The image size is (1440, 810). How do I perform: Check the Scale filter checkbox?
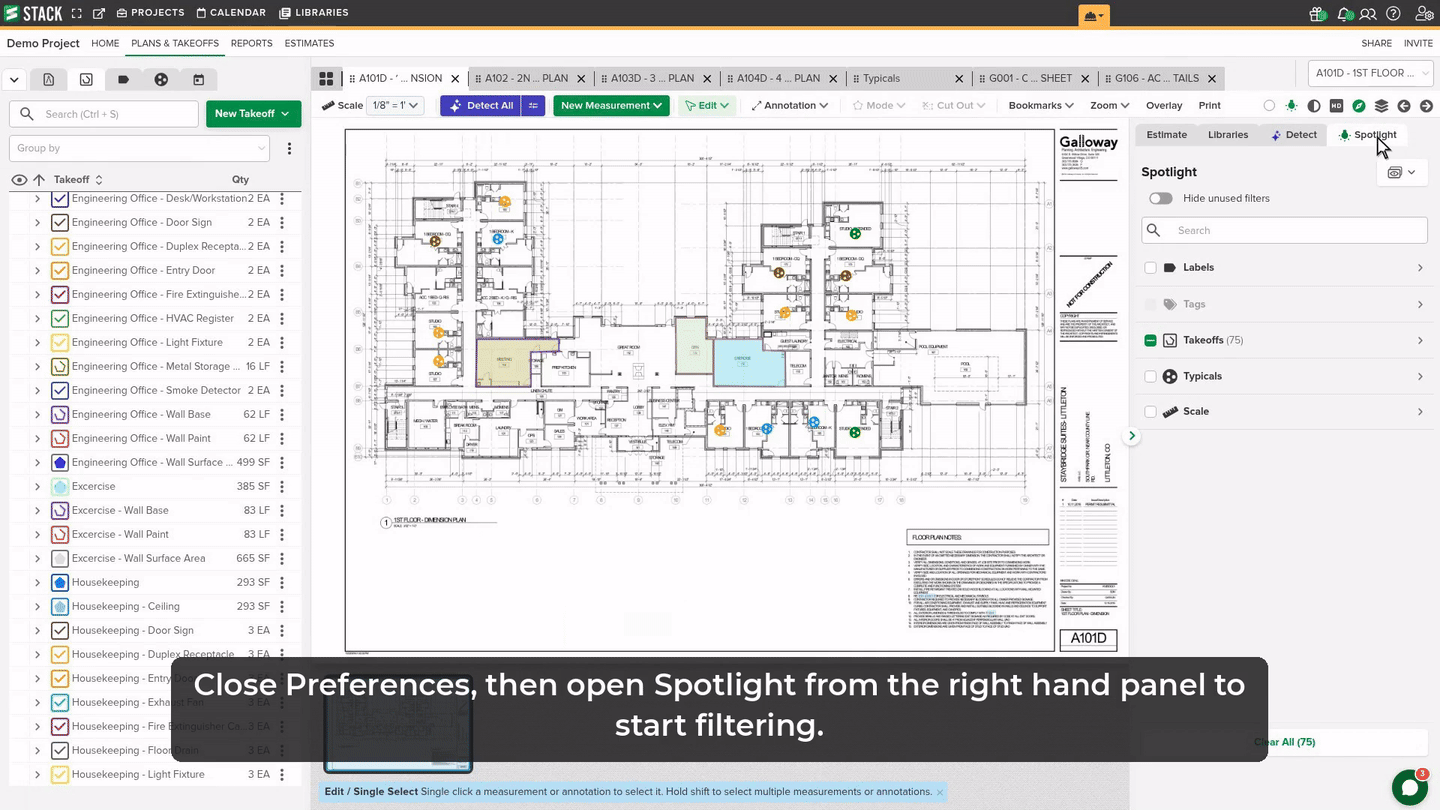tap(1150, 412)
